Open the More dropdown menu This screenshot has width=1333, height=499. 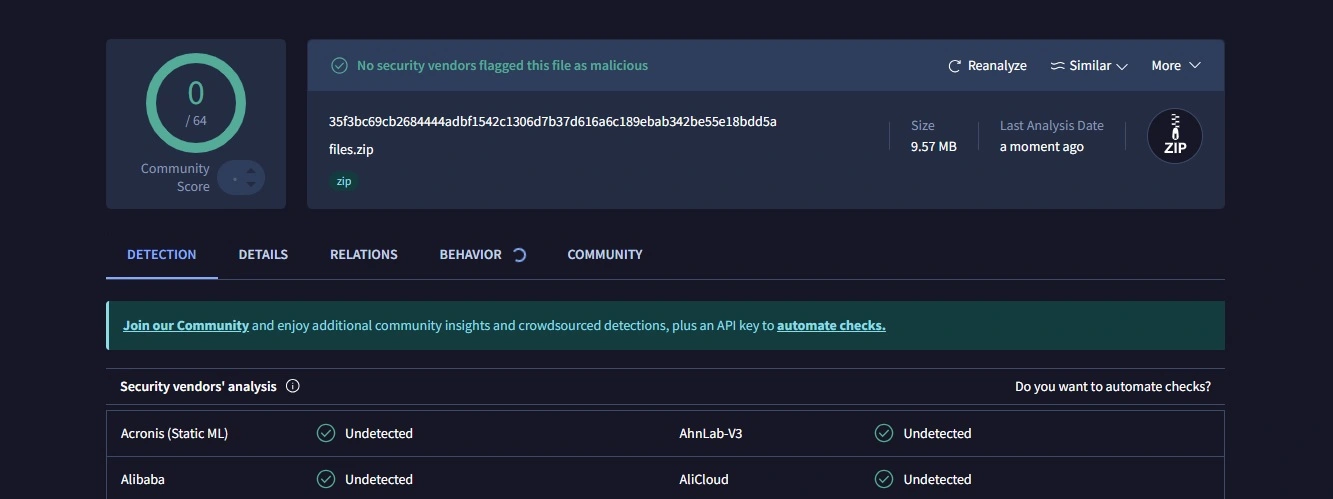(x=1175, y=66)
